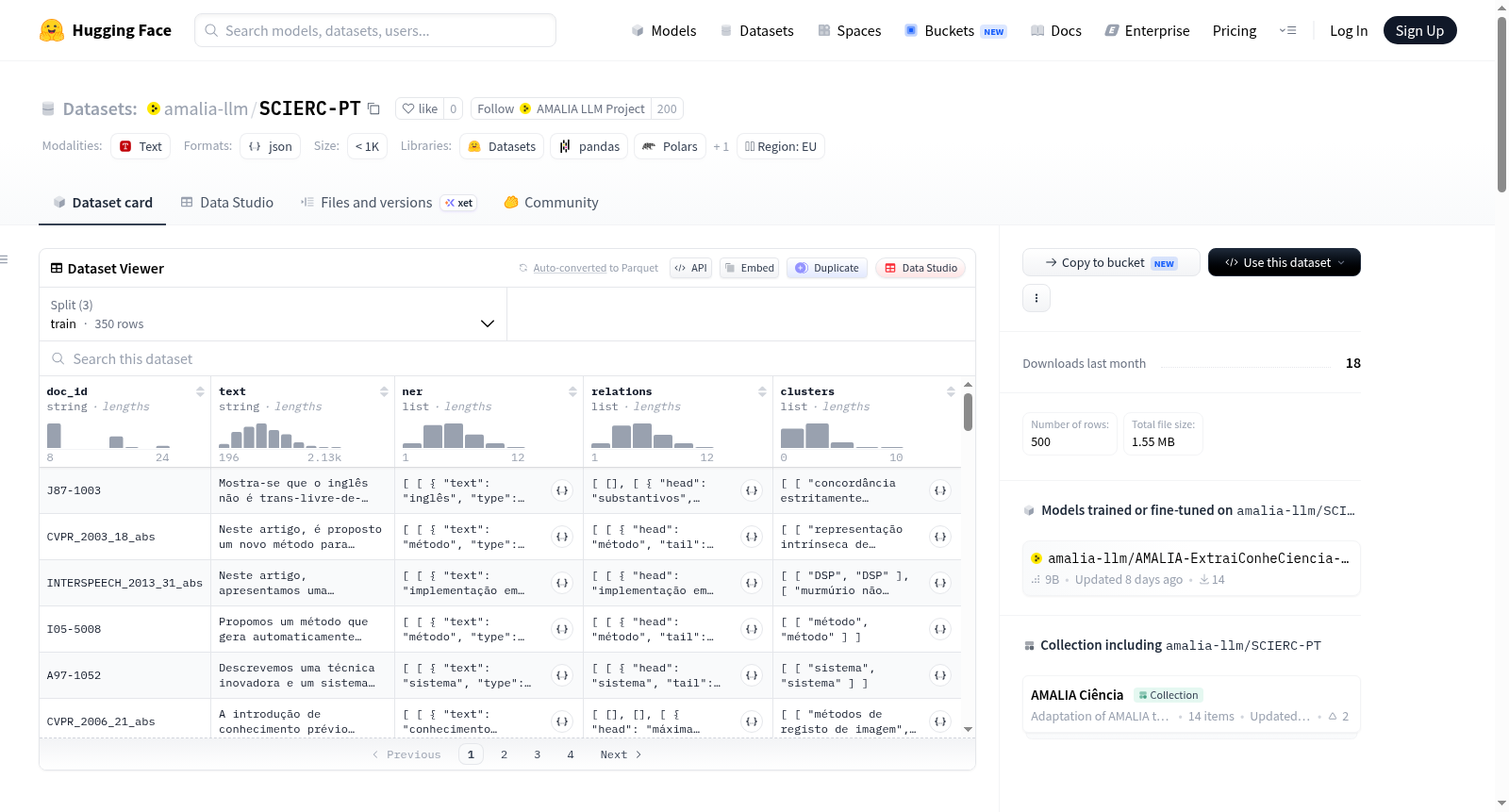This screenshot has height=812, width=1509.
Task: Expand I05-5008 relations cell JSON
Action: click(752, 629)
